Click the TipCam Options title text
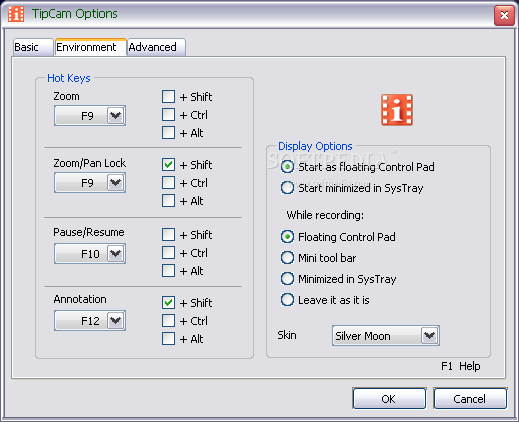Viewport: 519px width, 422px height. (75, 14)
